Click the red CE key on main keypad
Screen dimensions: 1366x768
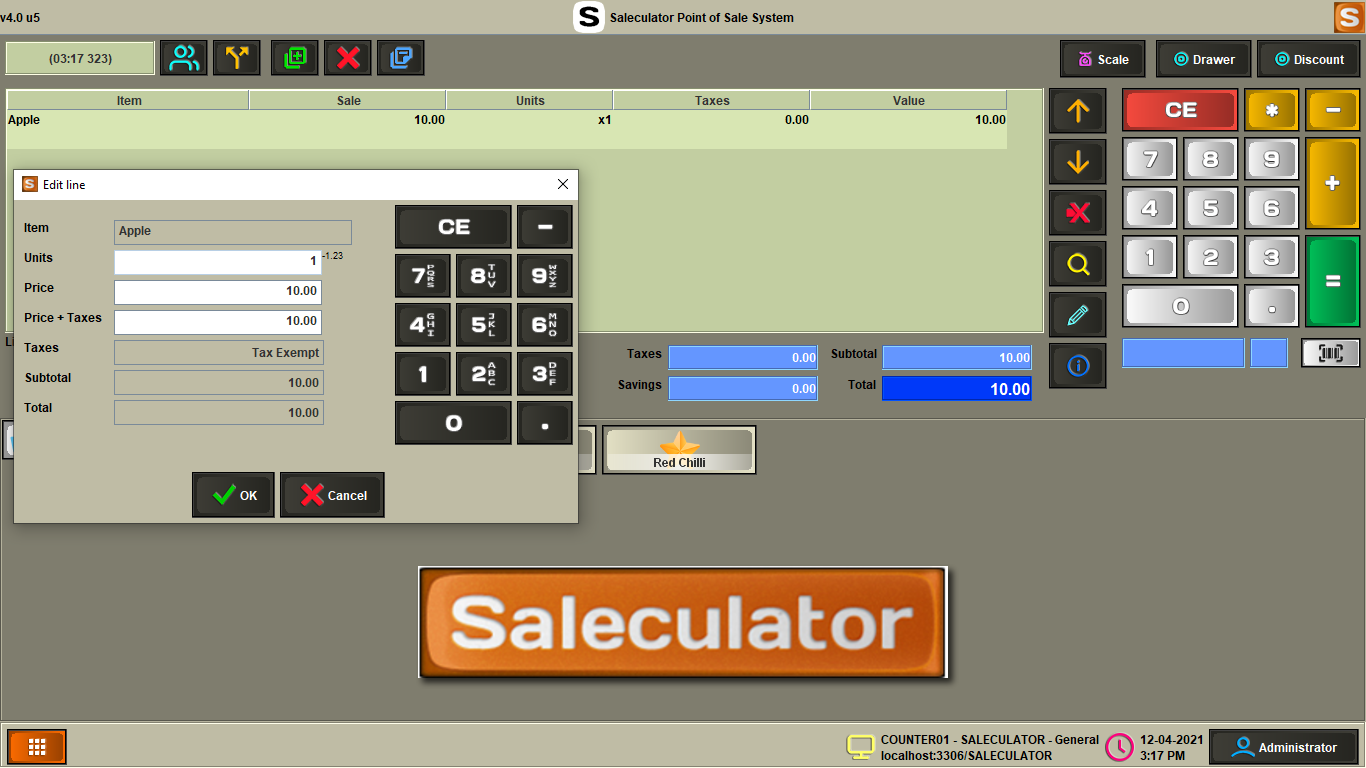1181,110
